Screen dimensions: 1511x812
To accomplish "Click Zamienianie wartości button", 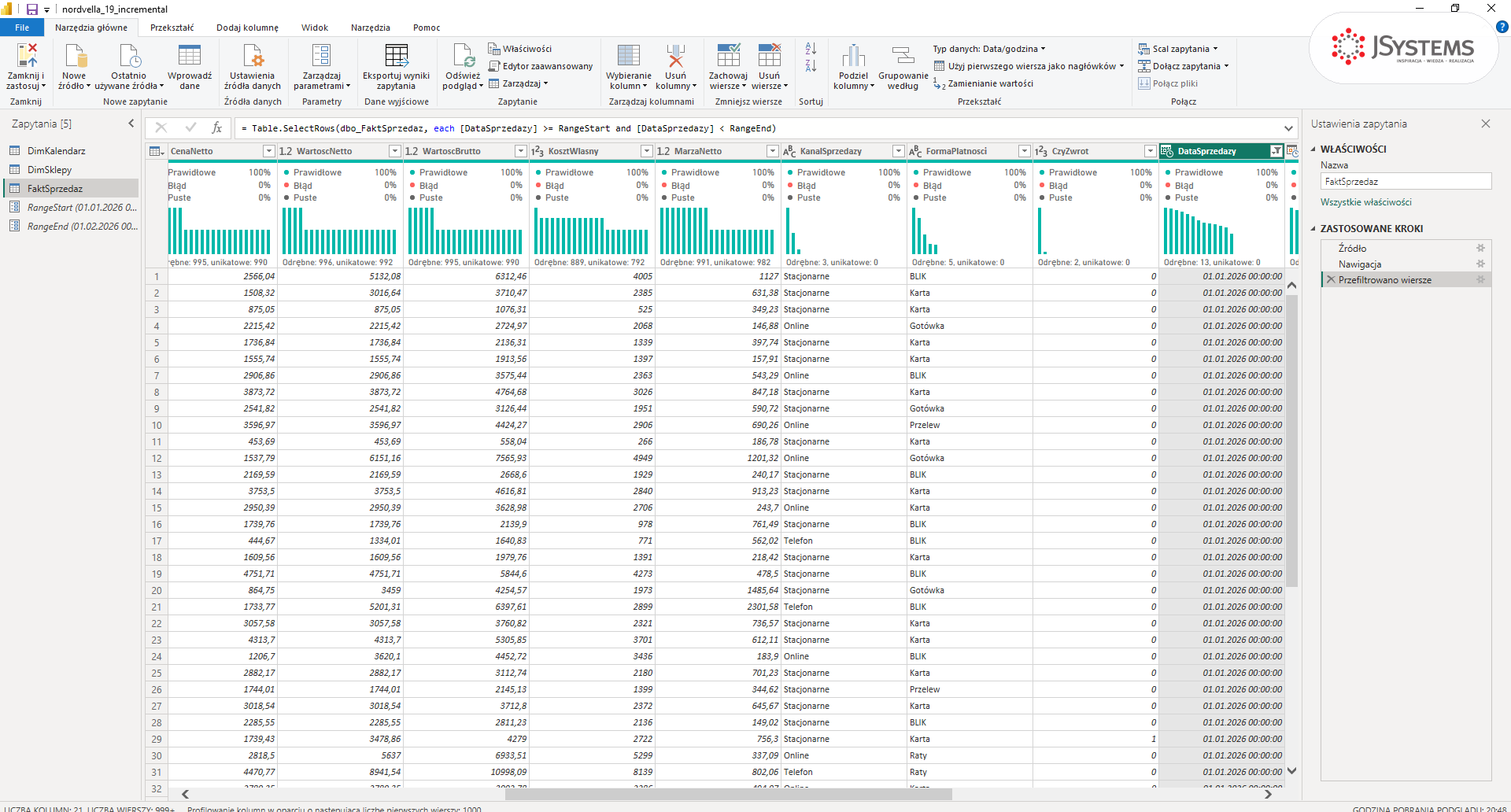I will coord(983,83).
